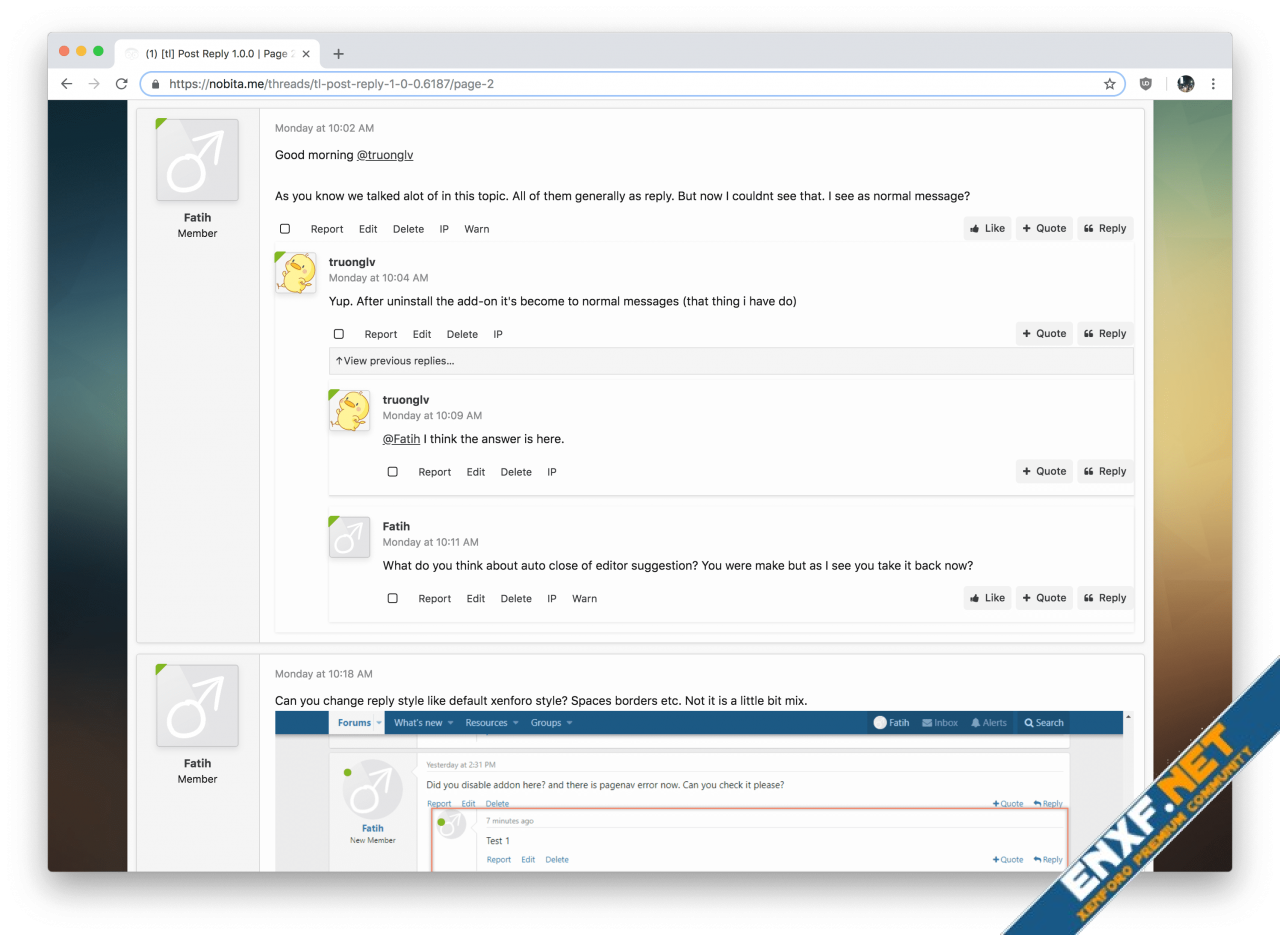The width and height of the screenshot is (1280, 935).
Task: Click the browser forward arrow
Action: point(94,84)
